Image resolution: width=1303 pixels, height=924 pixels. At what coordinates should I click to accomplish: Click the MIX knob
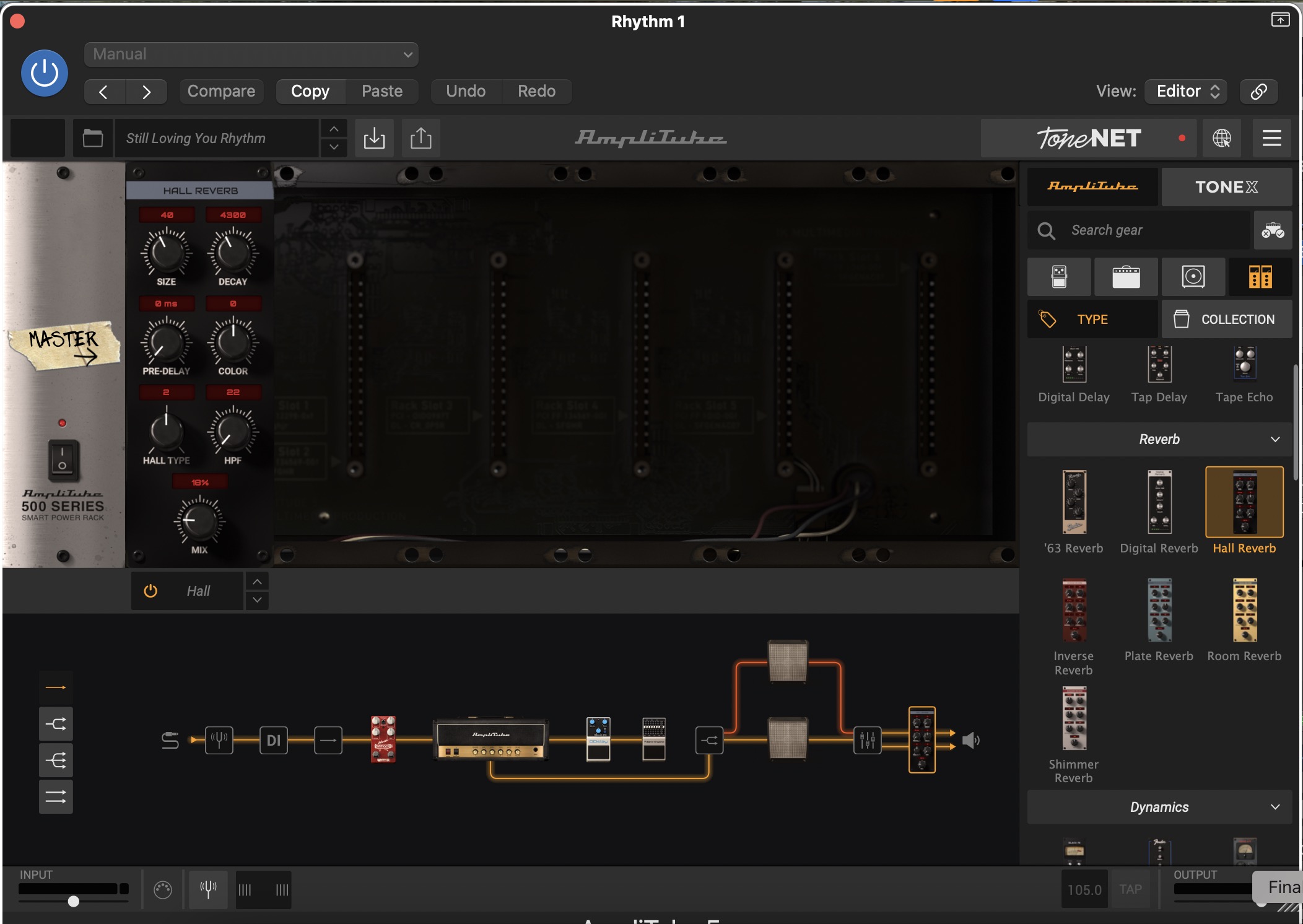click(199, 521)
